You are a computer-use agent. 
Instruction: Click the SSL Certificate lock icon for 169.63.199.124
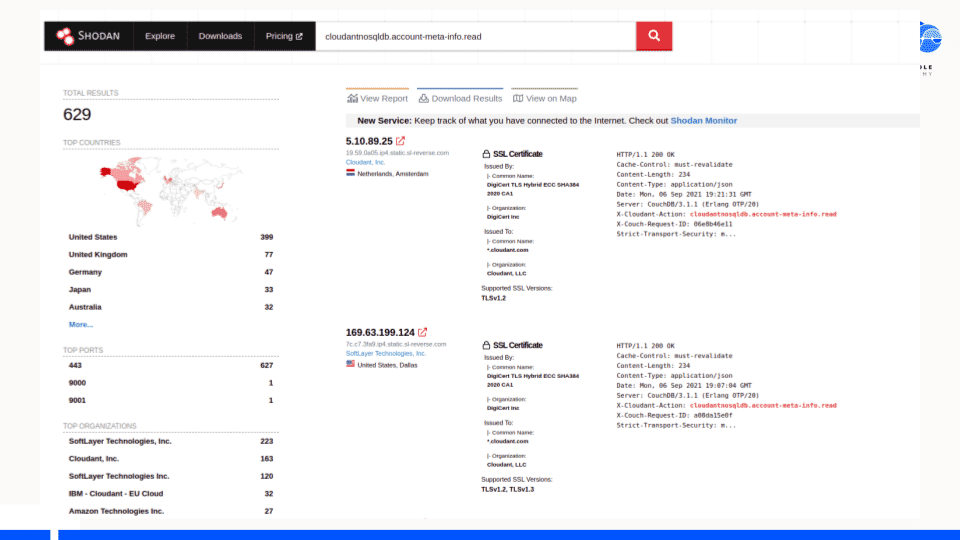(x=486, y=345)
